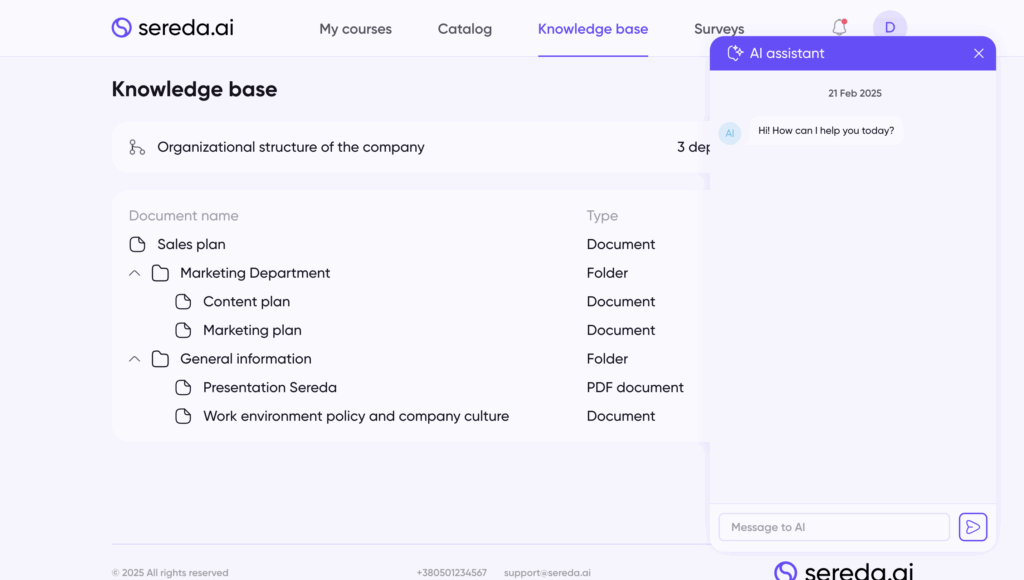Click the organizational structure hierarchy icon
Viewport: 1024px width, 580px height.
coord(137,147)
